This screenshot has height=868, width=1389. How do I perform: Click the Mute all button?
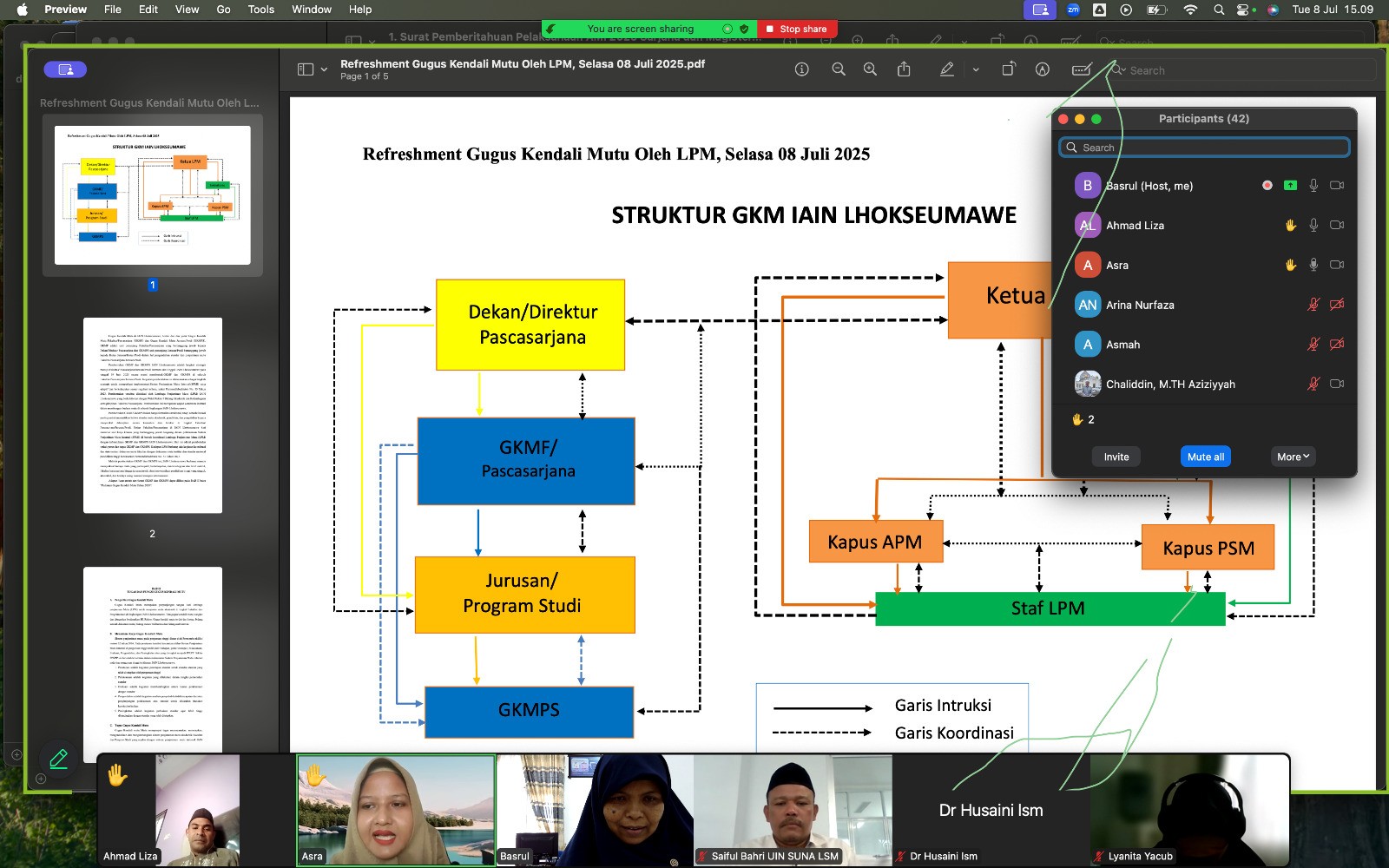click(1205, 457)
